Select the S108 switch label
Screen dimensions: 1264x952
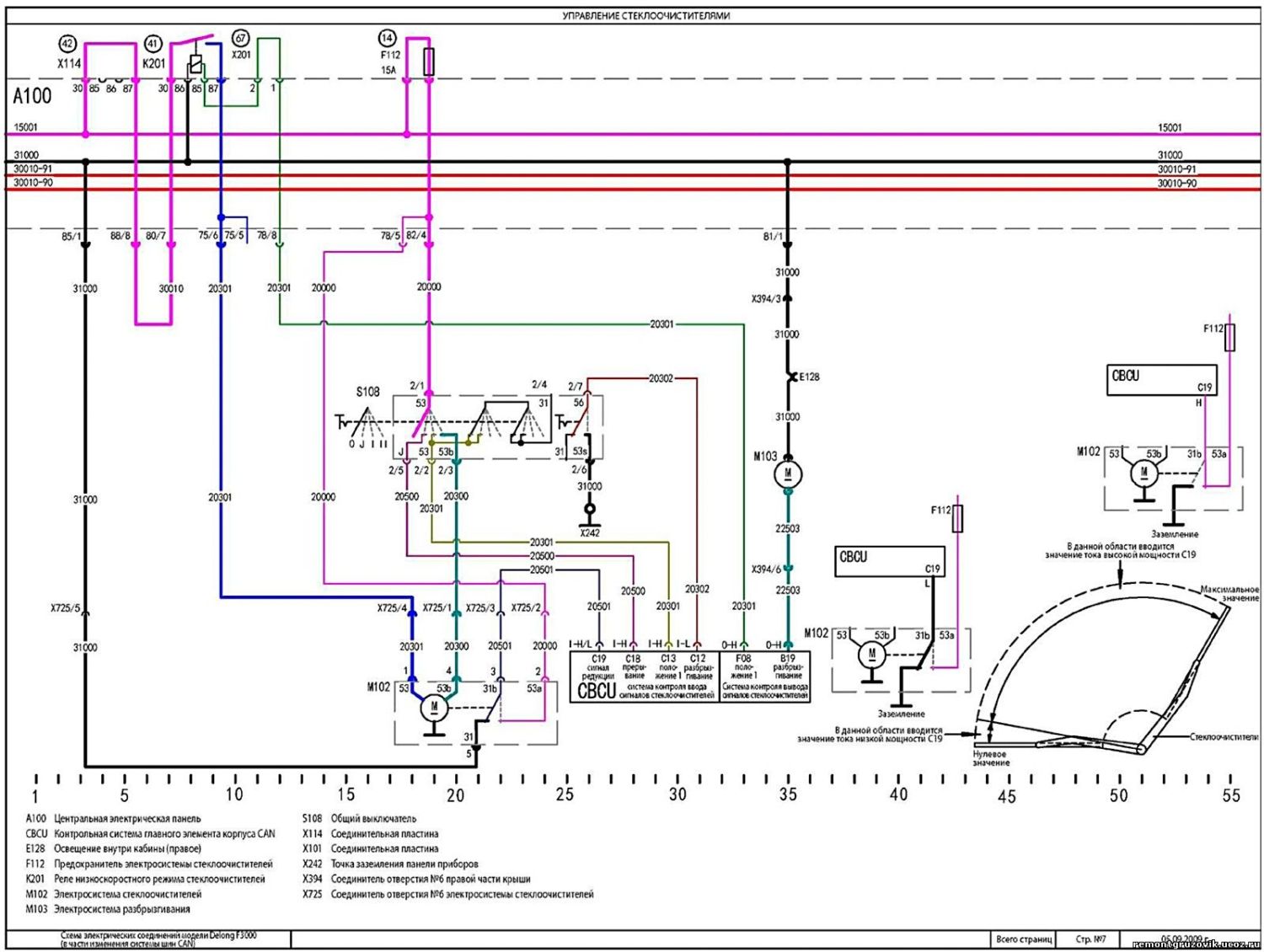(367, 392)
